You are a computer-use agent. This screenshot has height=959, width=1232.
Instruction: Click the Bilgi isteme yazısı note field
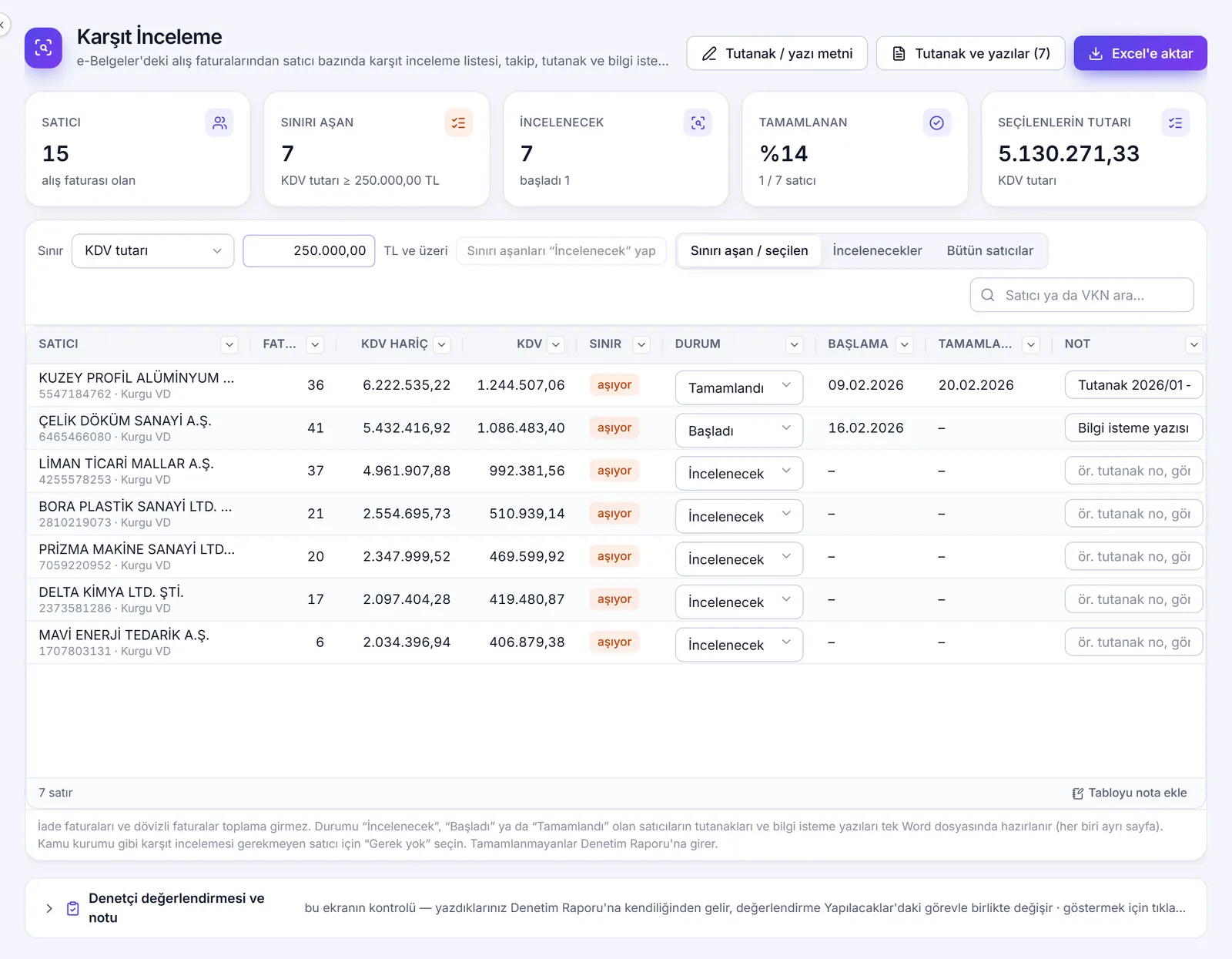(1133, 428)
